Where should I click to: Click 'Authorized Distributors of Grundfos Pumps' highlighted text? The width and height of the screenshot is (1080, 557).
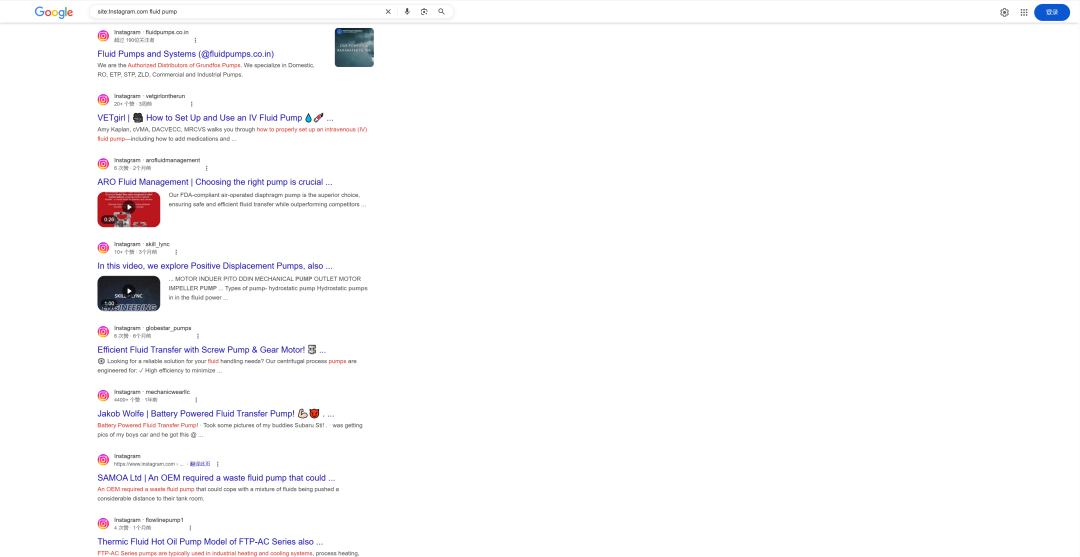click(184, 65)
